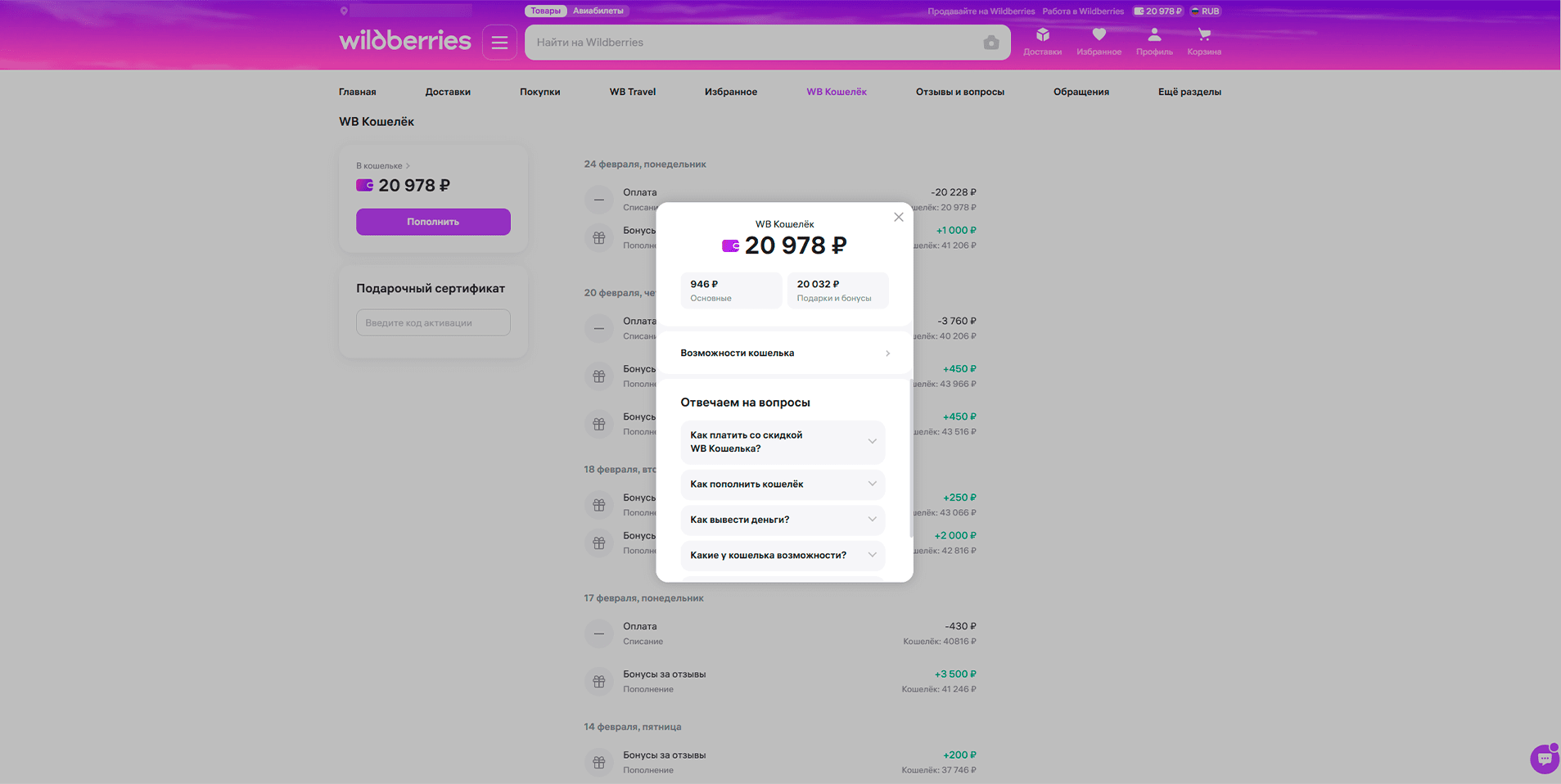Click the Пополнить button
The image size is (1561, 784).
433,222
